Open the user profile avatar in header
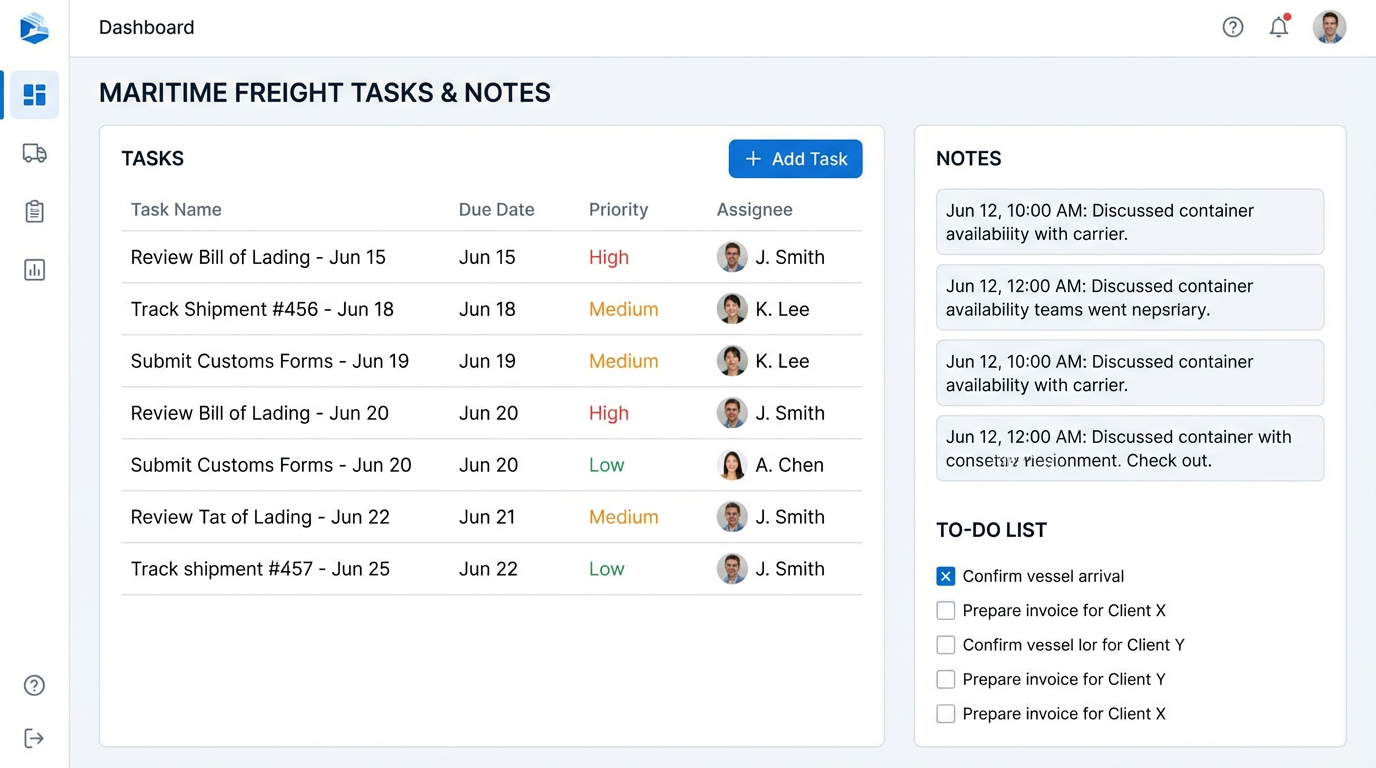 coord(1329,28)
